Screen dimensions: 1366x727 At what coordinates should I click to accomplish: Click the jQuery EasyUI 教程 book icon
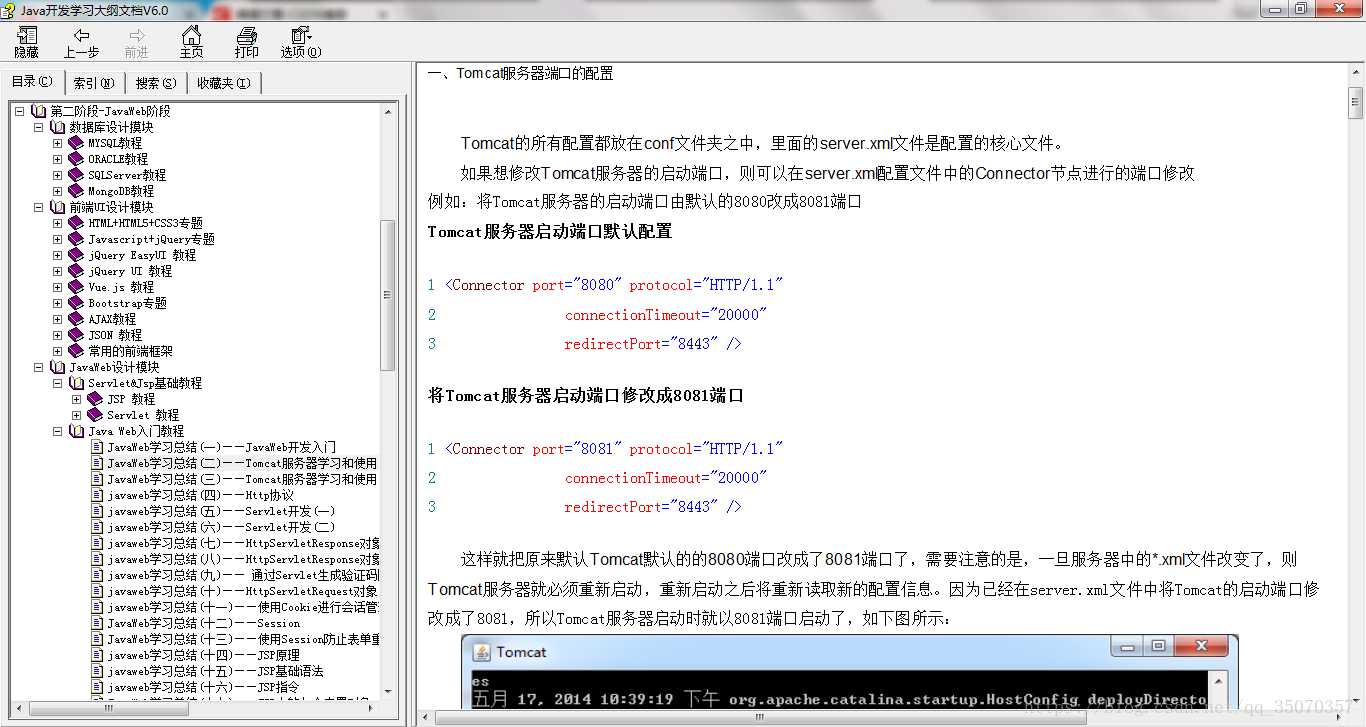tap(76, 255)
